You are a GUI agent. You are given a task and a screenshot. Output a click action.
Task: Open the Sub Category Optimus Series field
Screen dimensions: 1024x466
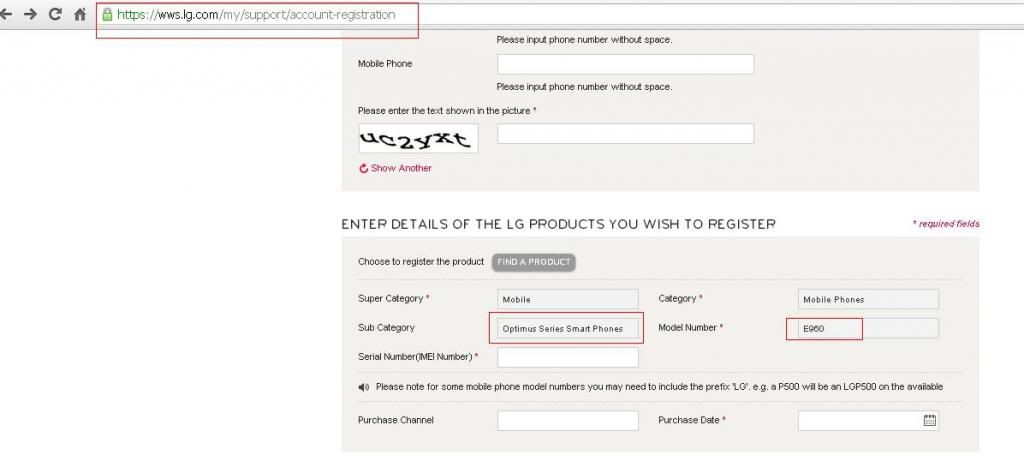point(567,328)
